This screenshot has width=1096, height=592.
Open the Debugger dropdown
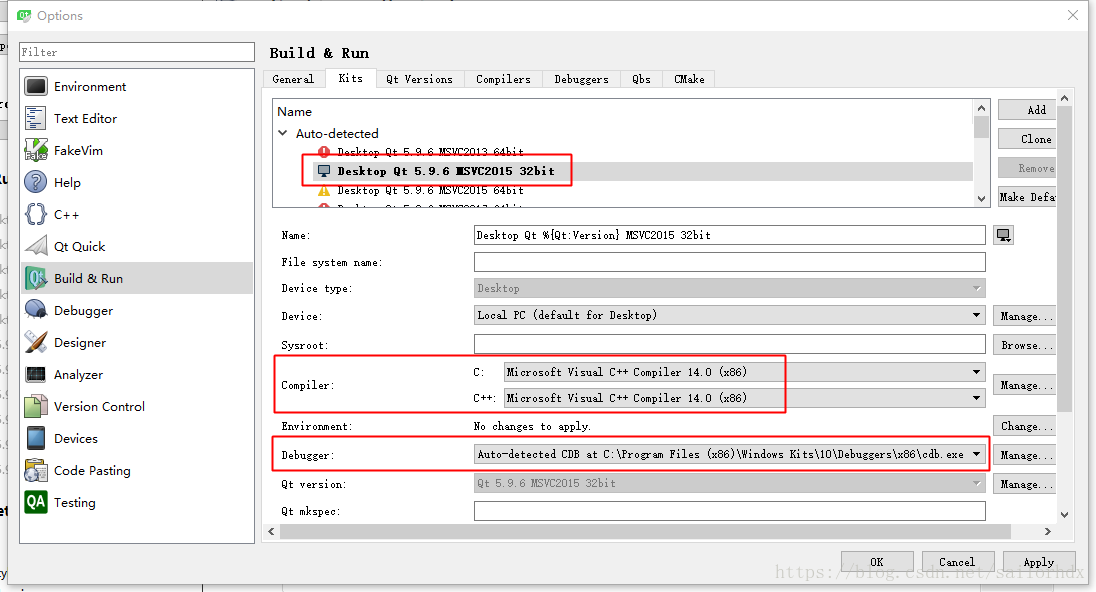pos(730,454)
